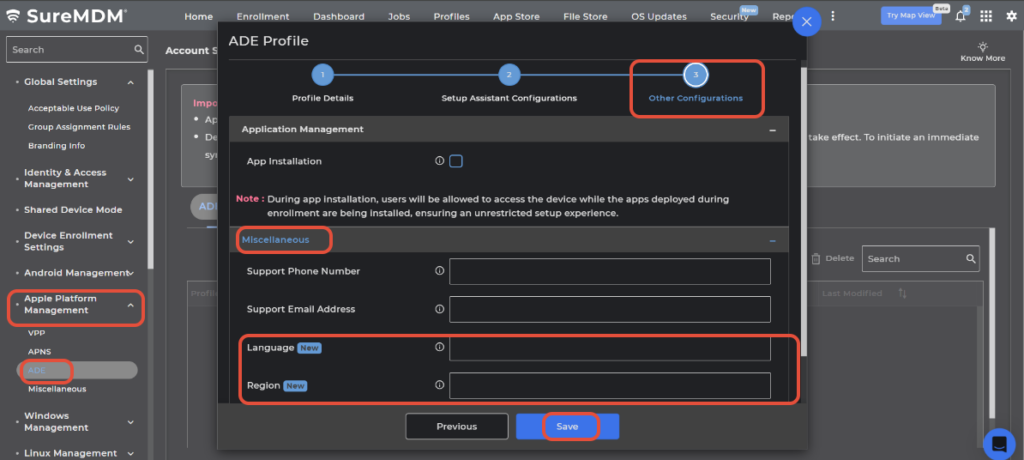Screen dimensions: 1024x460
Task: Collapse Apple Platform Management in sidebar
Action: [131, 305]
